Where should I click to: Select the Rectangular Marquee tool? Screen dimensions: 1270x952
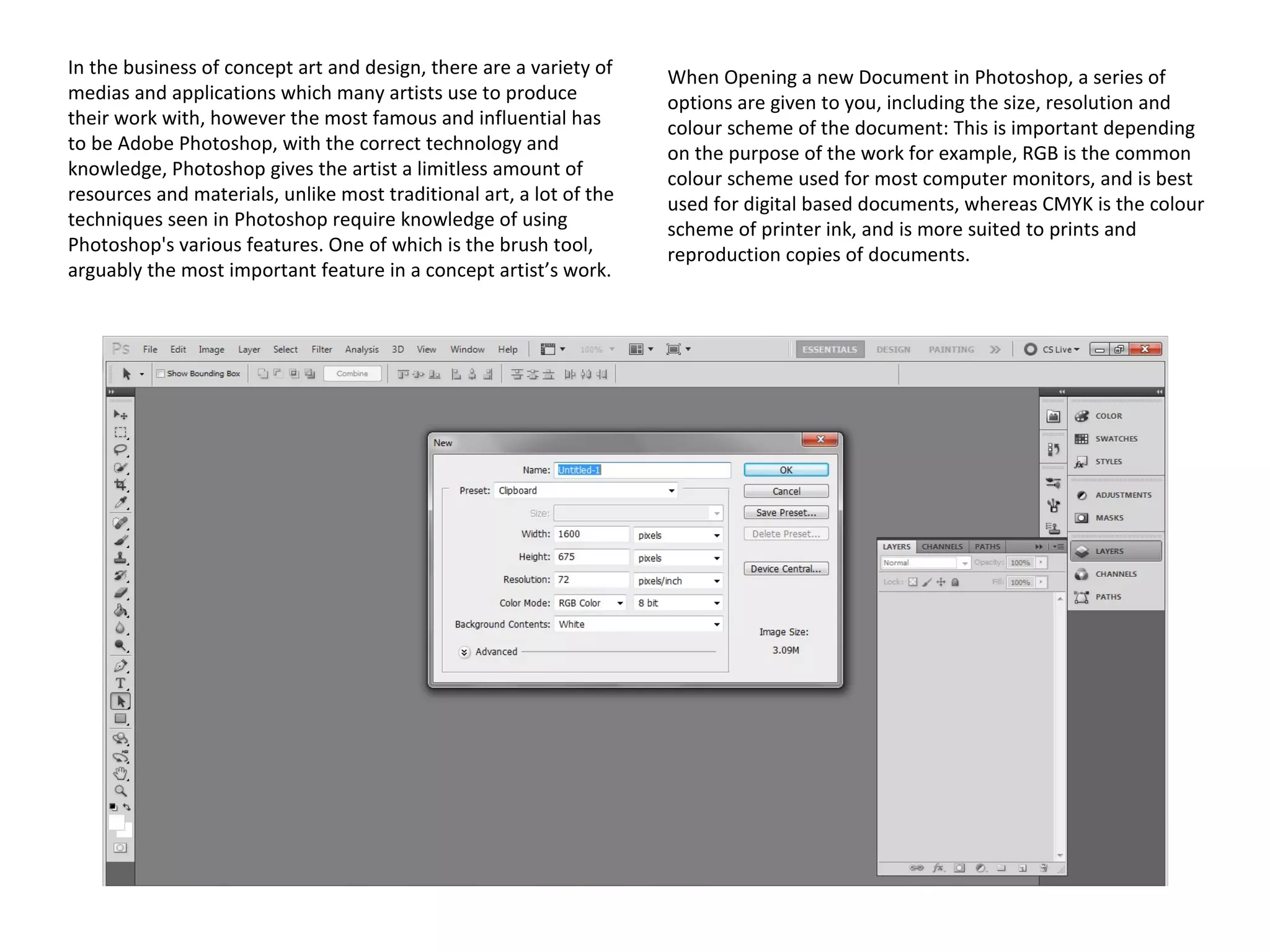[x=120, y=432]
